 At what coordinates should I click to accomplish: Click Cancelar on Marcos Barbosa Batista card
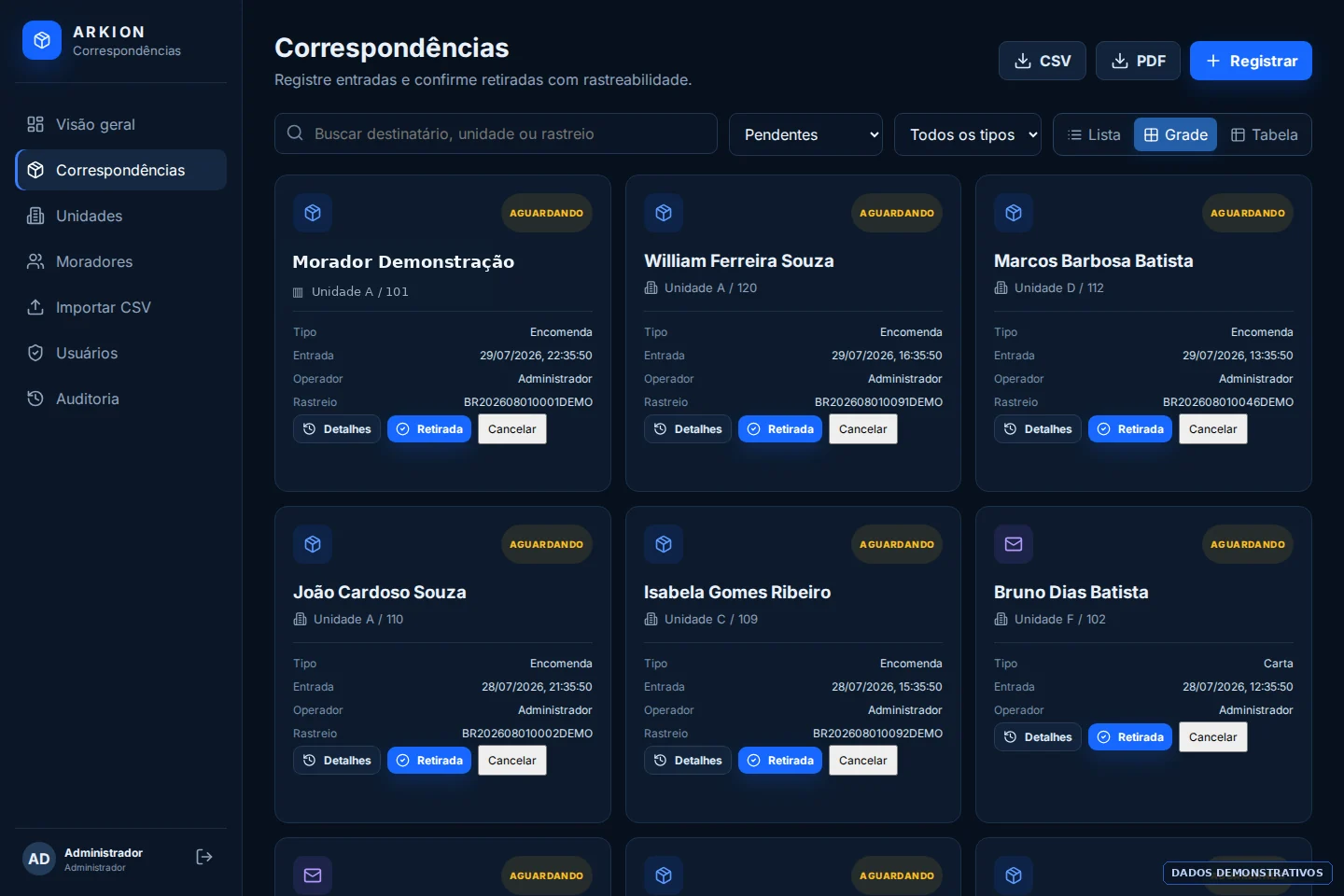(1213, 429)
